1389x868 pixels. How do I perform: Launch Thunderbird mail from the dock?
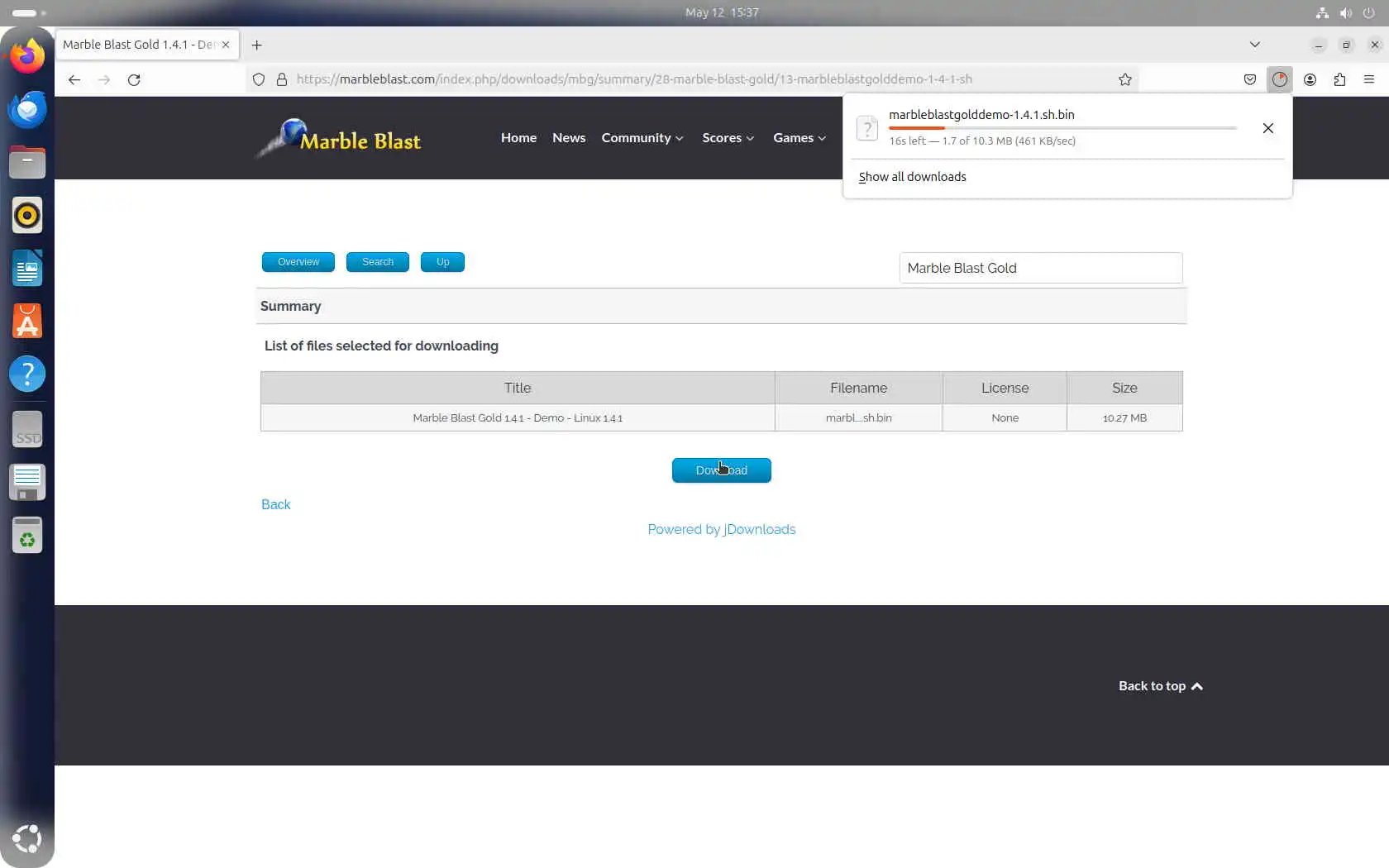27,109
